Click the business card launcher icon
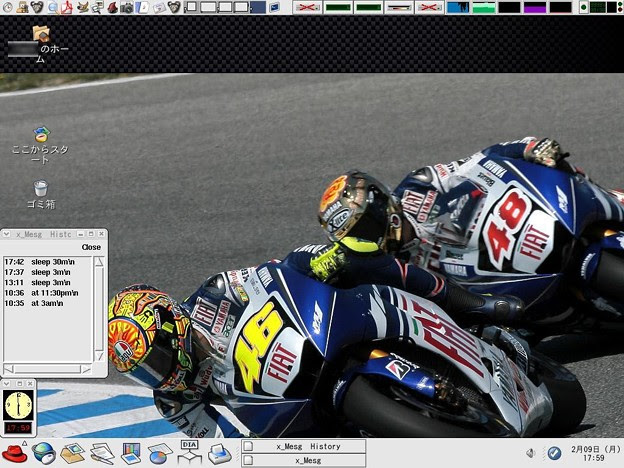624x468 pixels. coord(158,7)
